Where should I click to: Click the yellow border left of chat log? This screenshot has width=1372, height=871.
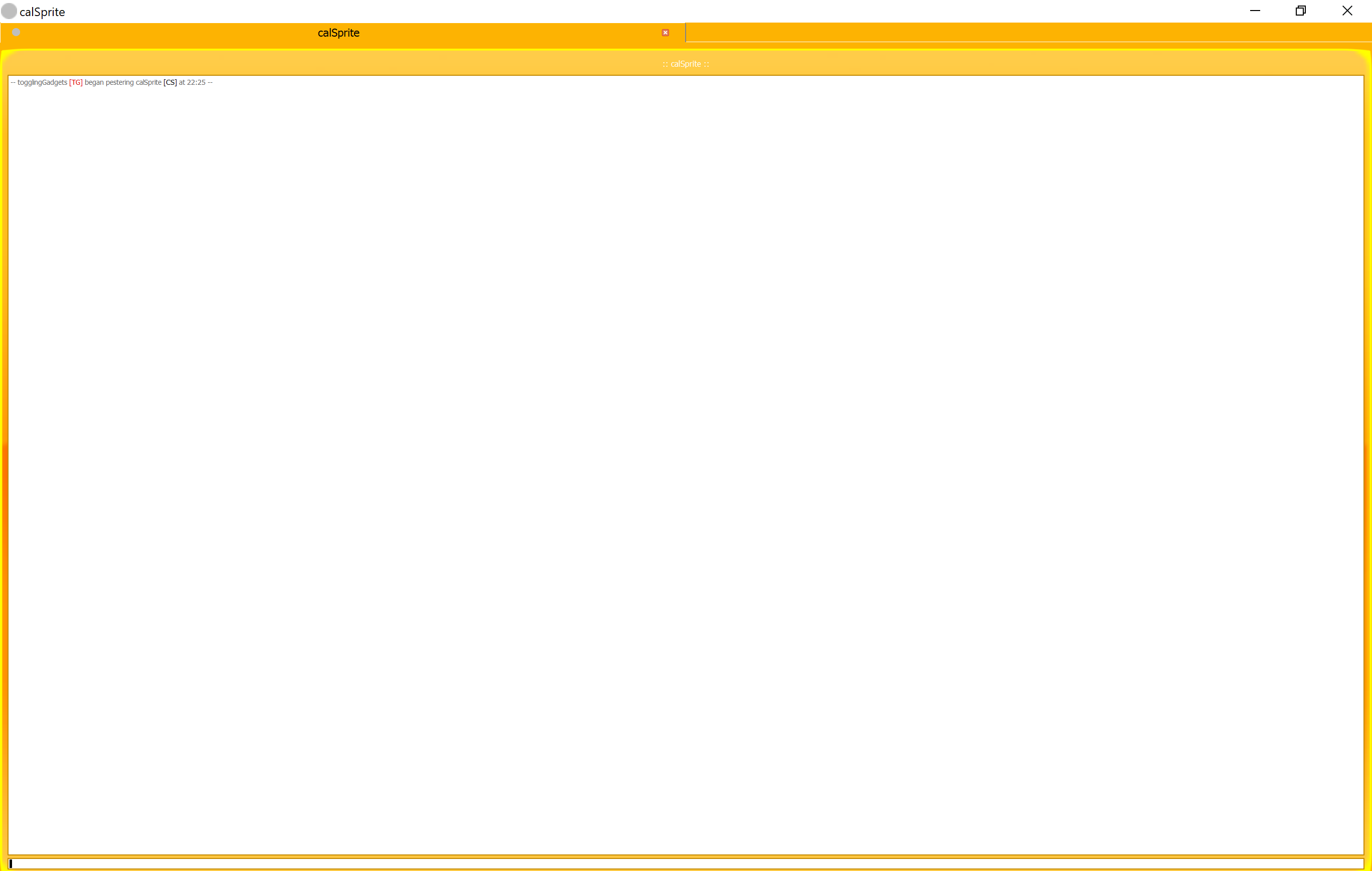[4, 456]
